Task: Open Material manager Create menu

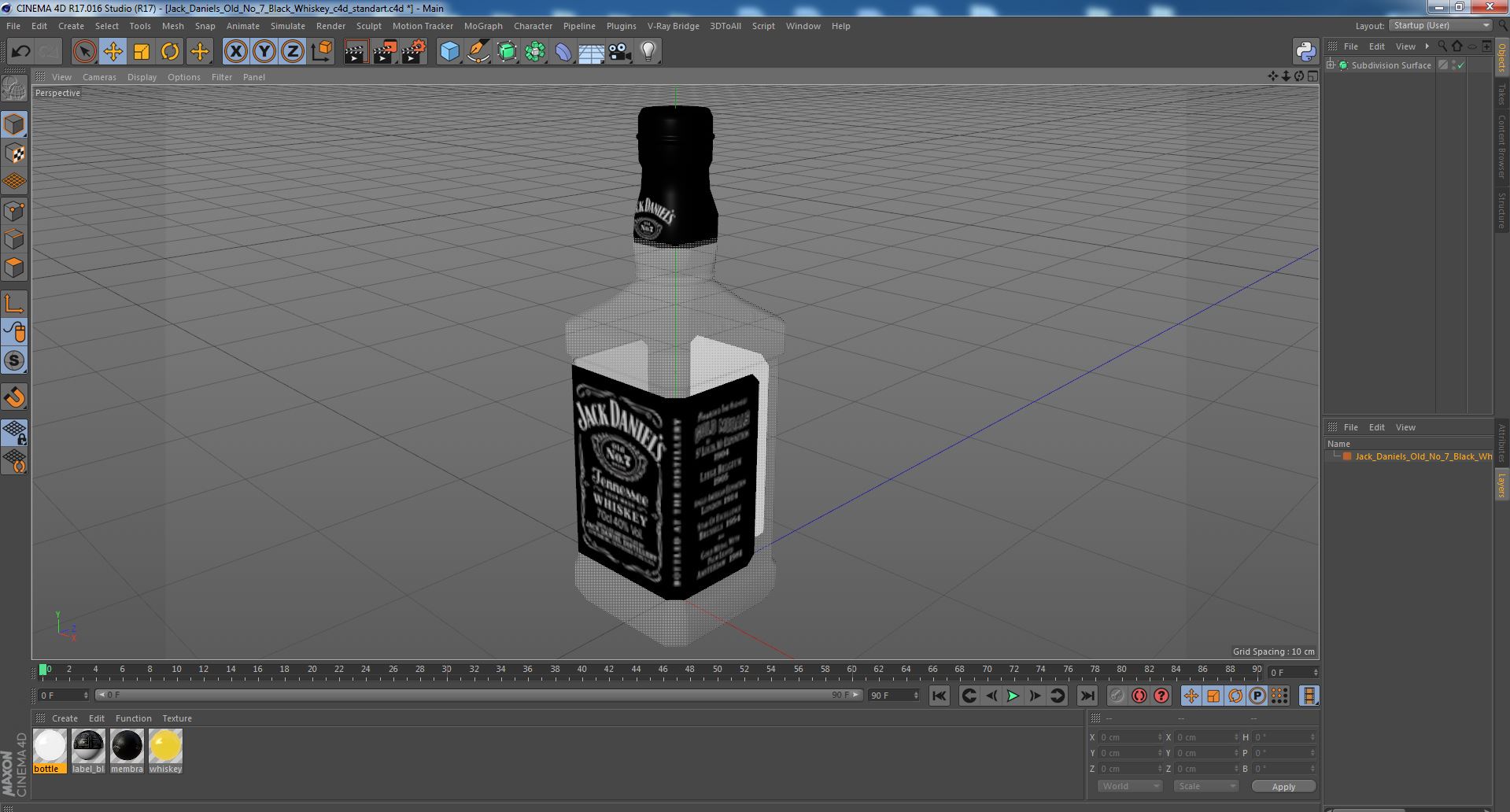Action: coord(65,718)
